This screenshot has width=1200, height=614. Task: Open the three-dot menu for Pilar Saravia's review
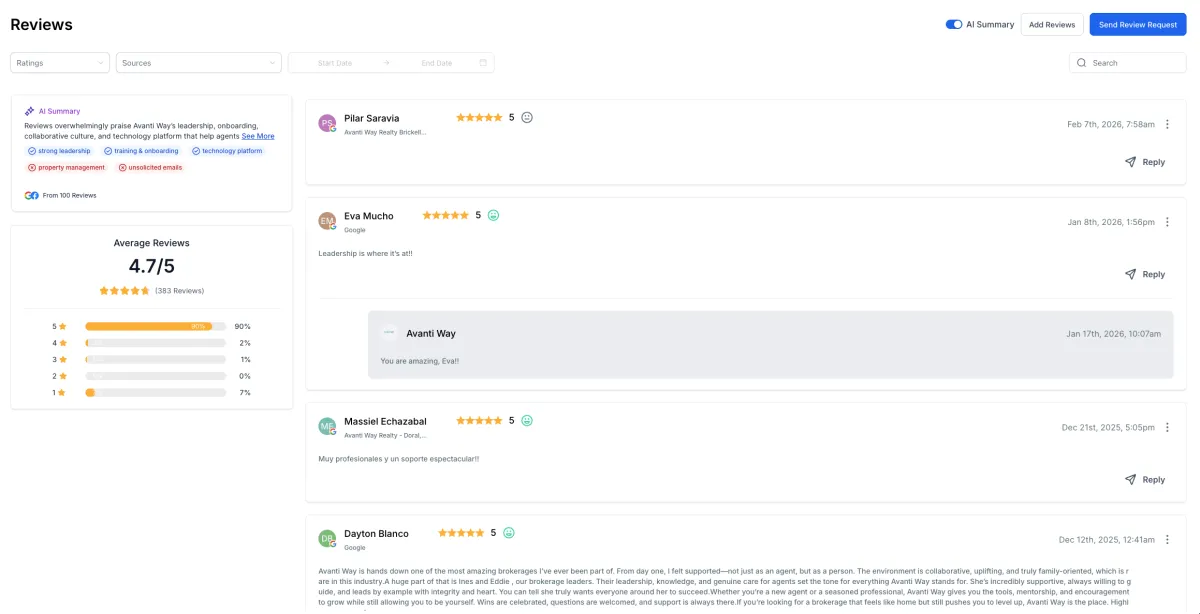pos(1167,124)
